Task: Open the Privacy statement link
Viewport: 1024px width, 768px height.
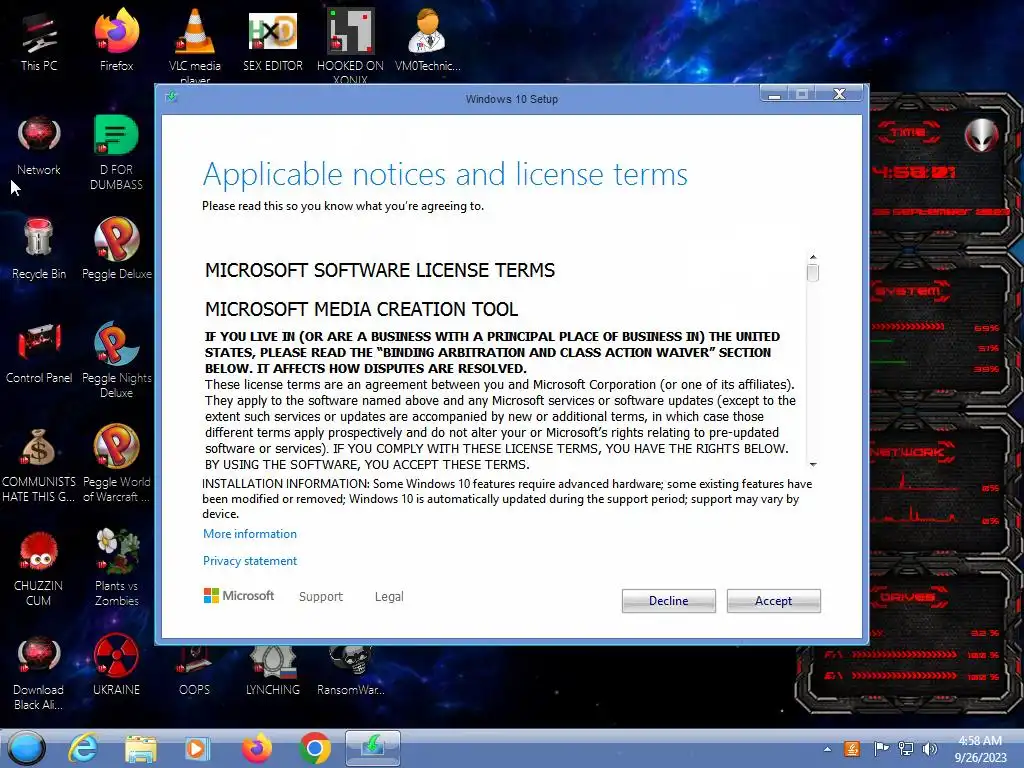Action: pyautogui.click(x=249, y=561)
